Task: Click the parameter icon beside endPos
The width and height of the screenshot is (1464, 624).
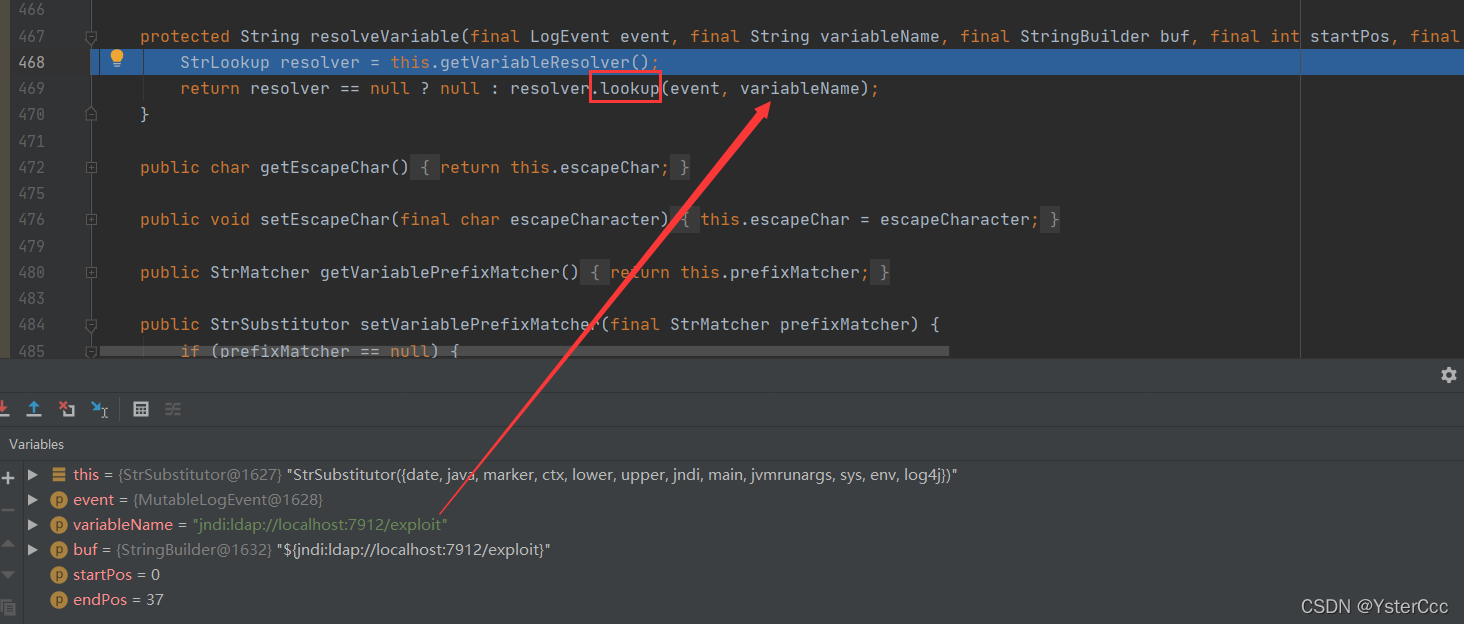Action: point(59,600)
